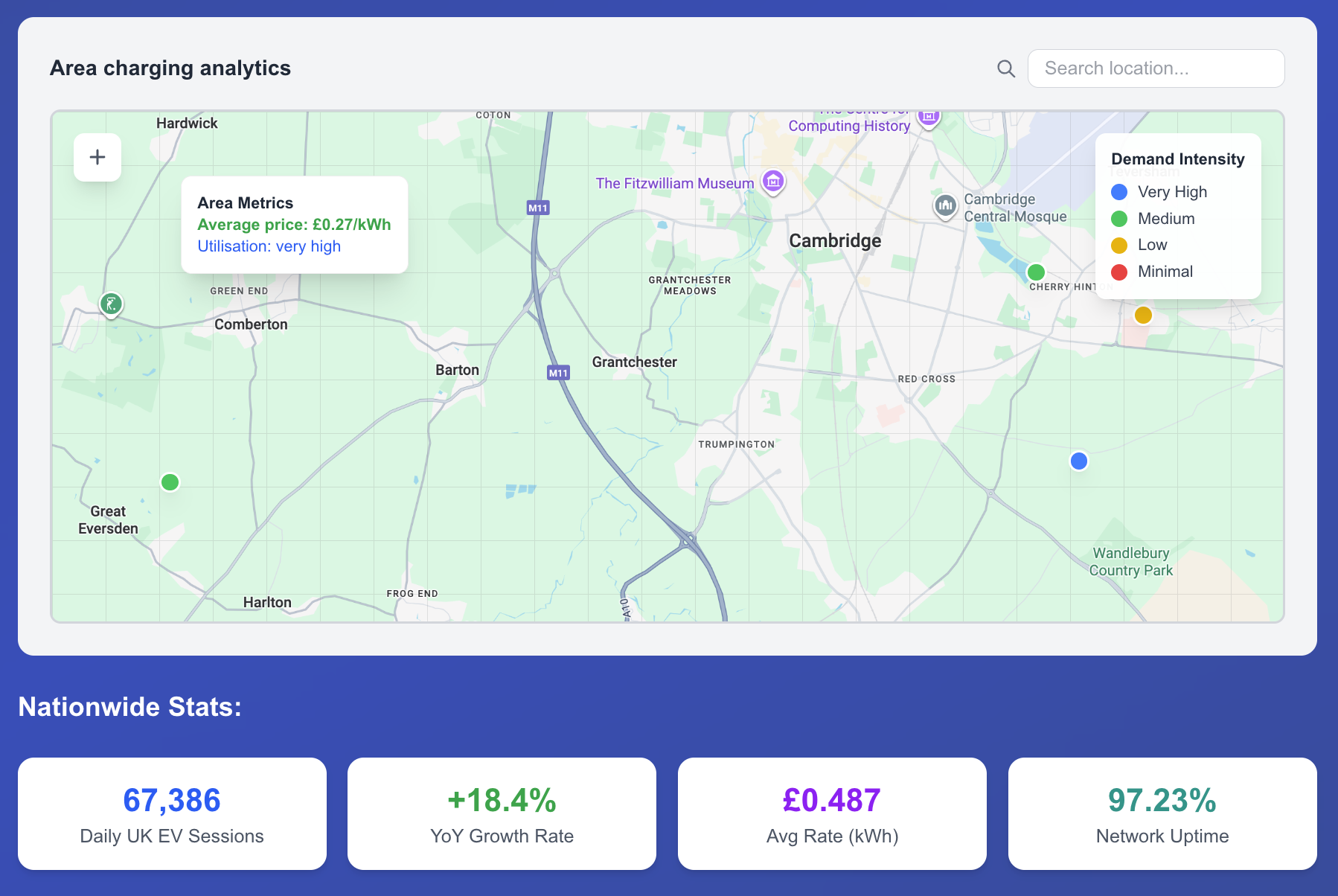Image resolution: width=1338 pixels, height=896 pixels.
Task: Open the Avg Rate (kWh) card
Action: [832, 813]
